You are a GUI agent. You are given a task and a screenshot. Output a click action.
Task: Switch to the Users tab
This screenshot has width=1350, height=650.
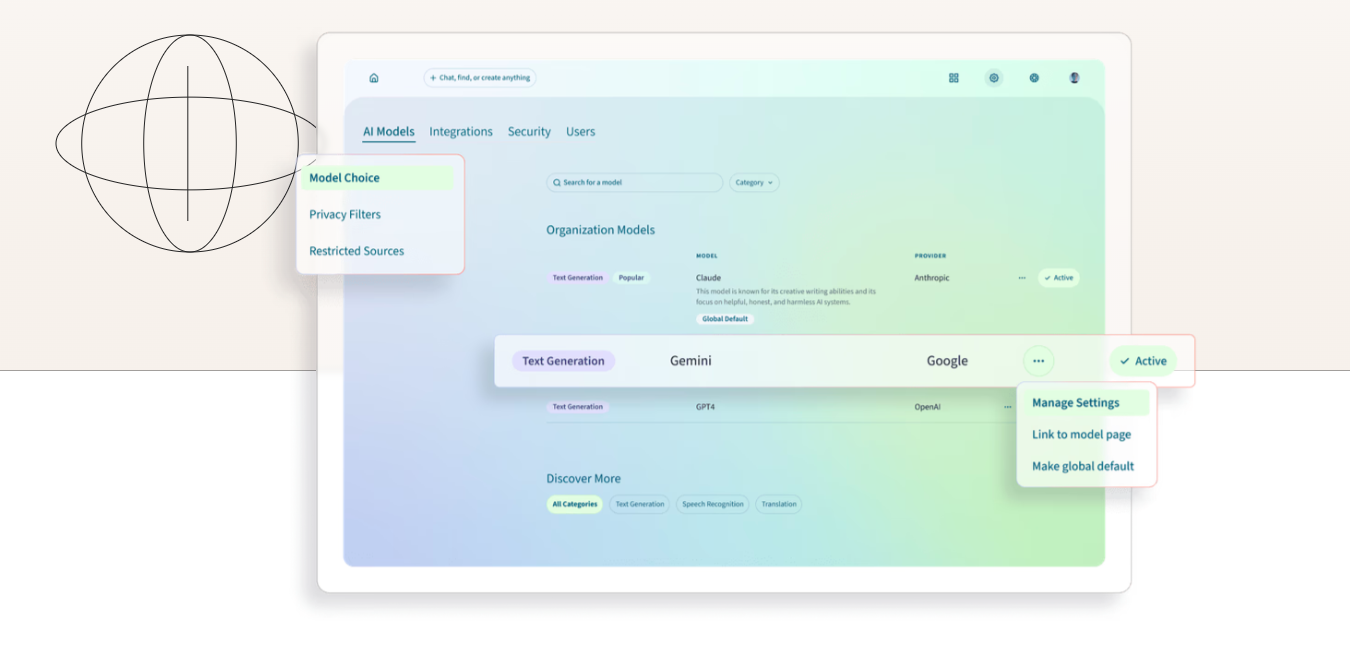(x=580, y=132)
